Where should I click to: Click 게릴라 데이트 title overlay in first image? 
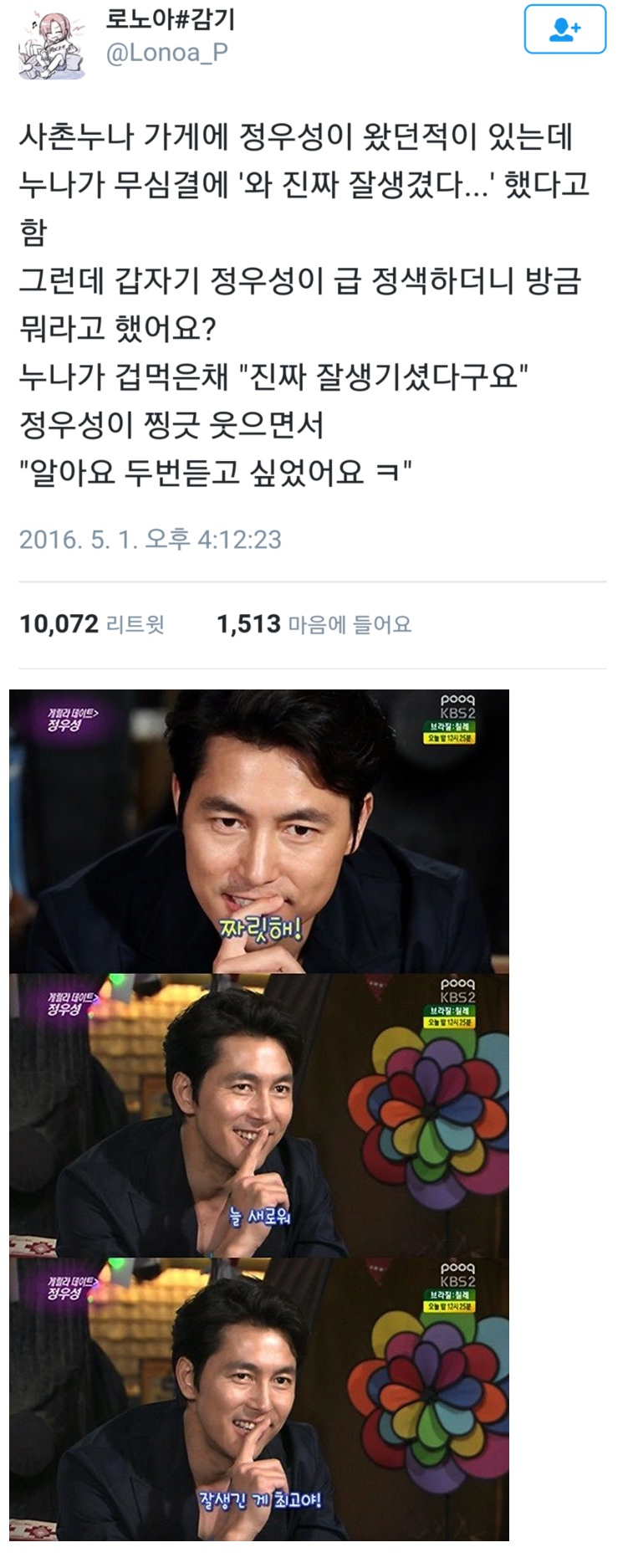click(x=72, y=720)
